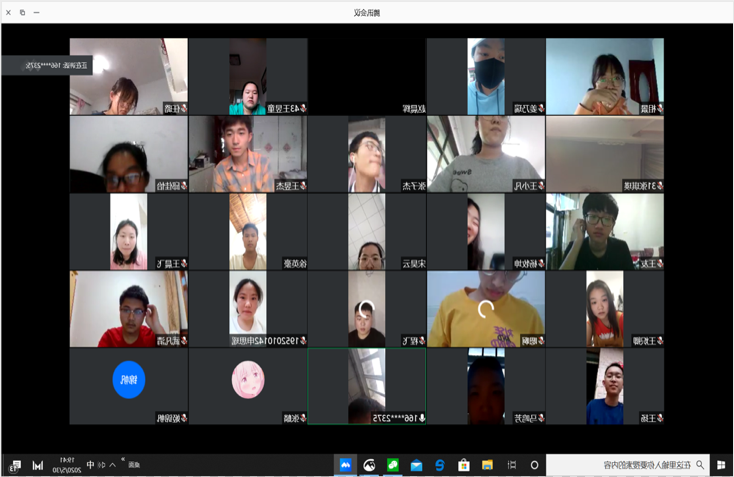Select the pink anime avatar participant tile
The width and height of the screenshot is (734, 477).
click(247, 386)
